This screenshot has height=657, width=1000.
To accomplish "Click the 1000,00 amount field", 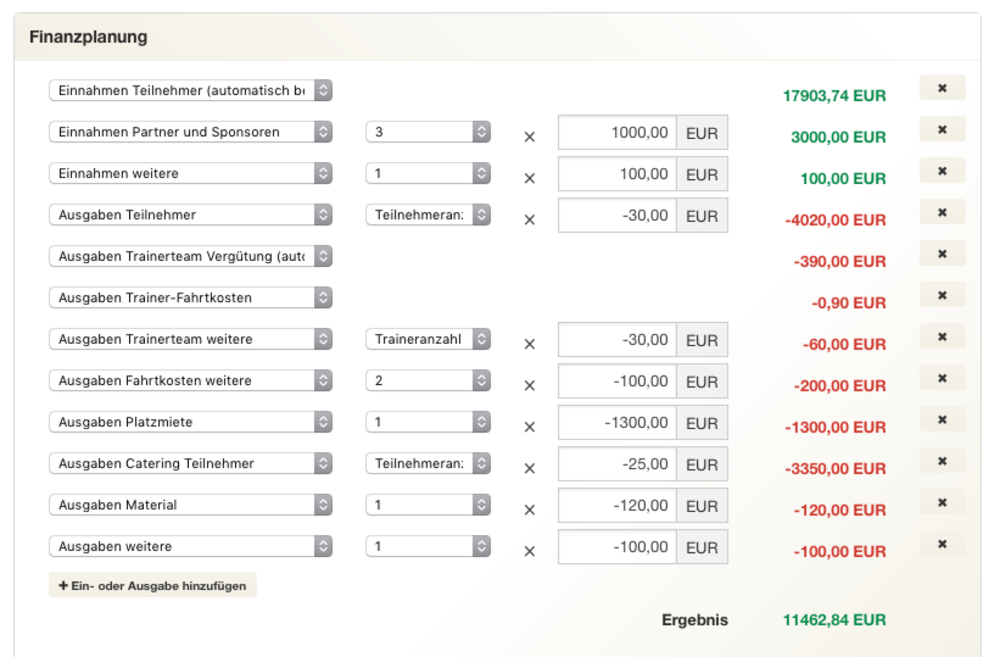I will click(617, 132).
